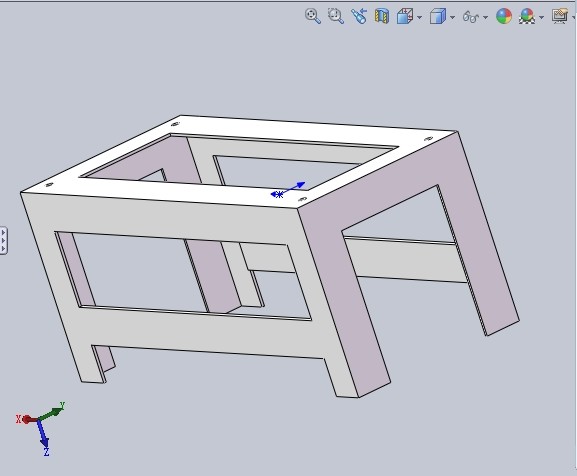Open View Settings monitor icon
This screenshot has width=577, height=476.
pyautogui.click(x=560, y=16)
